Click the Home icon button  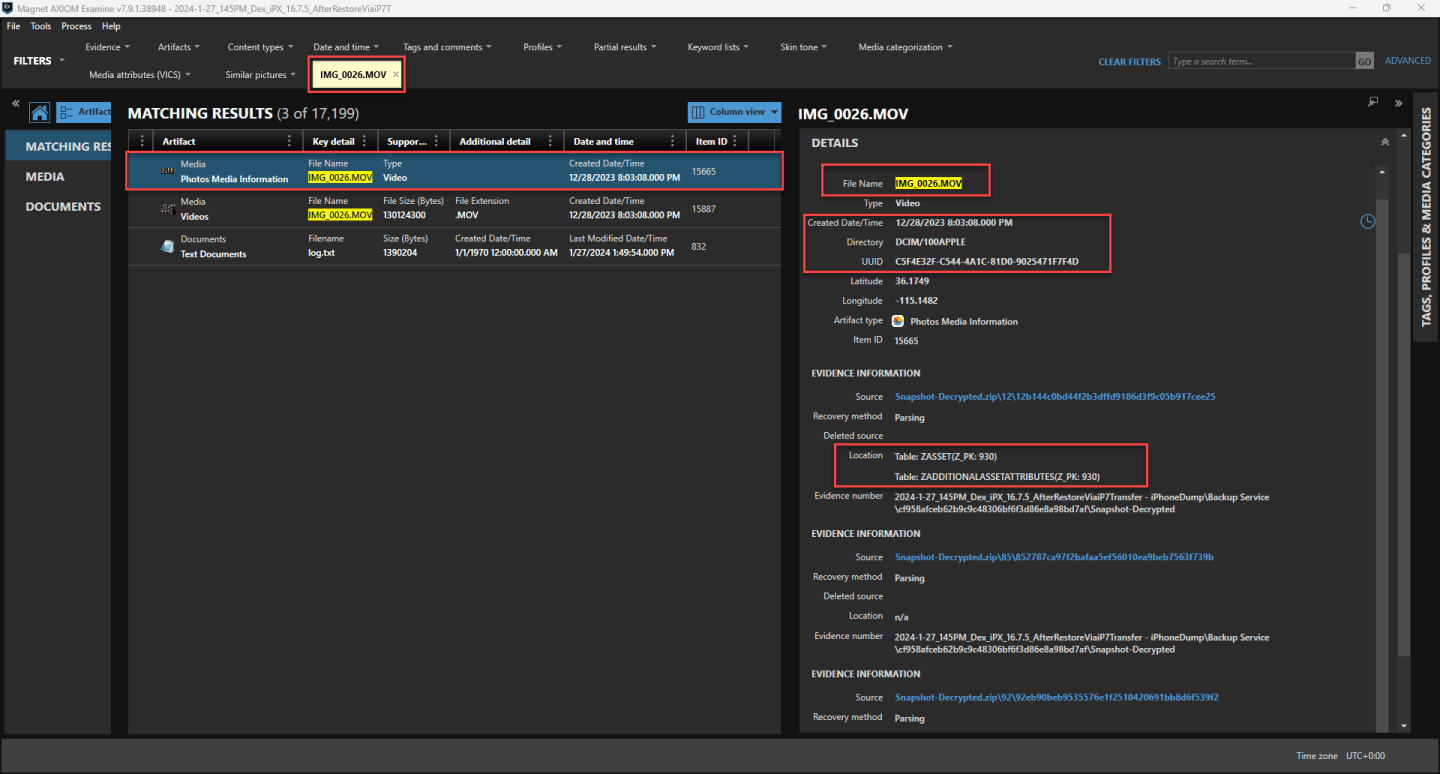40,112
